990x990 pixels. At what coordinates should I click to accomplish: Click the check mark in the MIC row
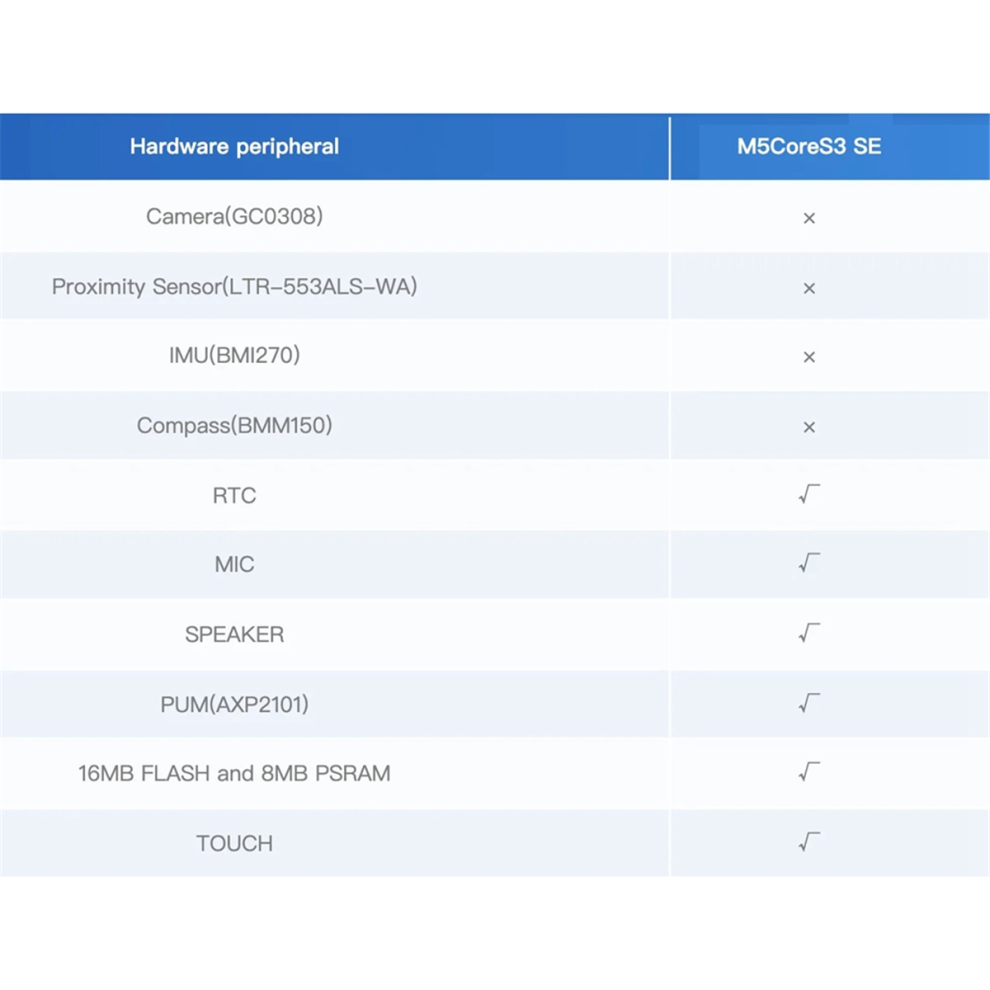point(809,563)
